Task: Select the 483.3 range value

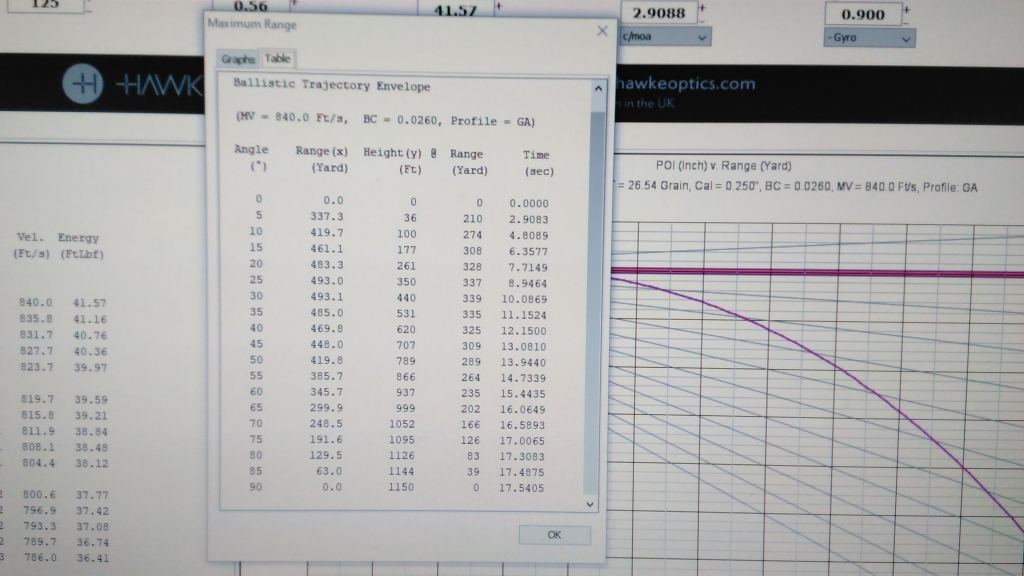Action: click(x=327, y=265)
